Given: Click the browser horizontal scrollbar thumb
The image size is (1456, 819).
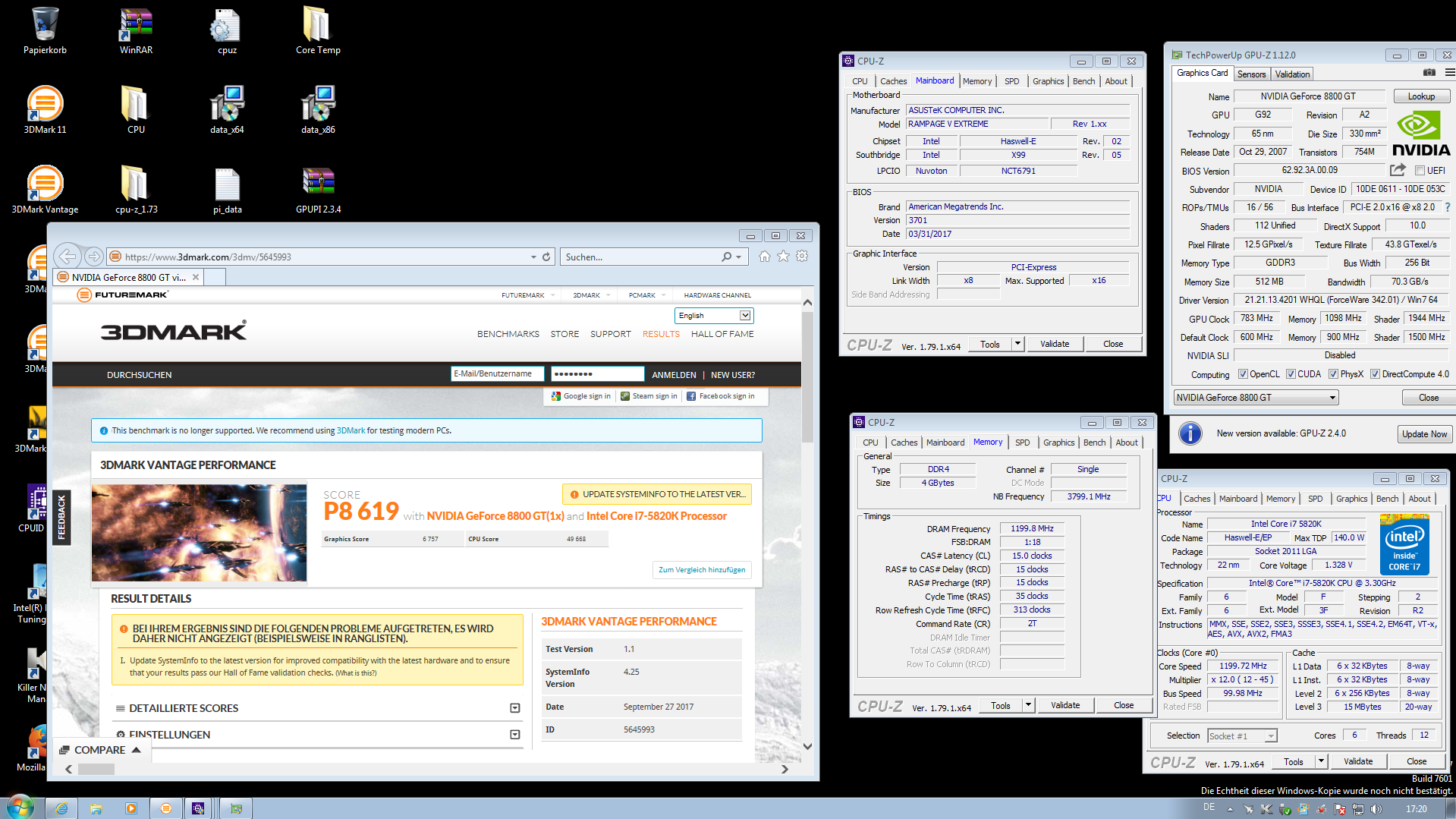Looking at the screenshot, I should [96, 769].
